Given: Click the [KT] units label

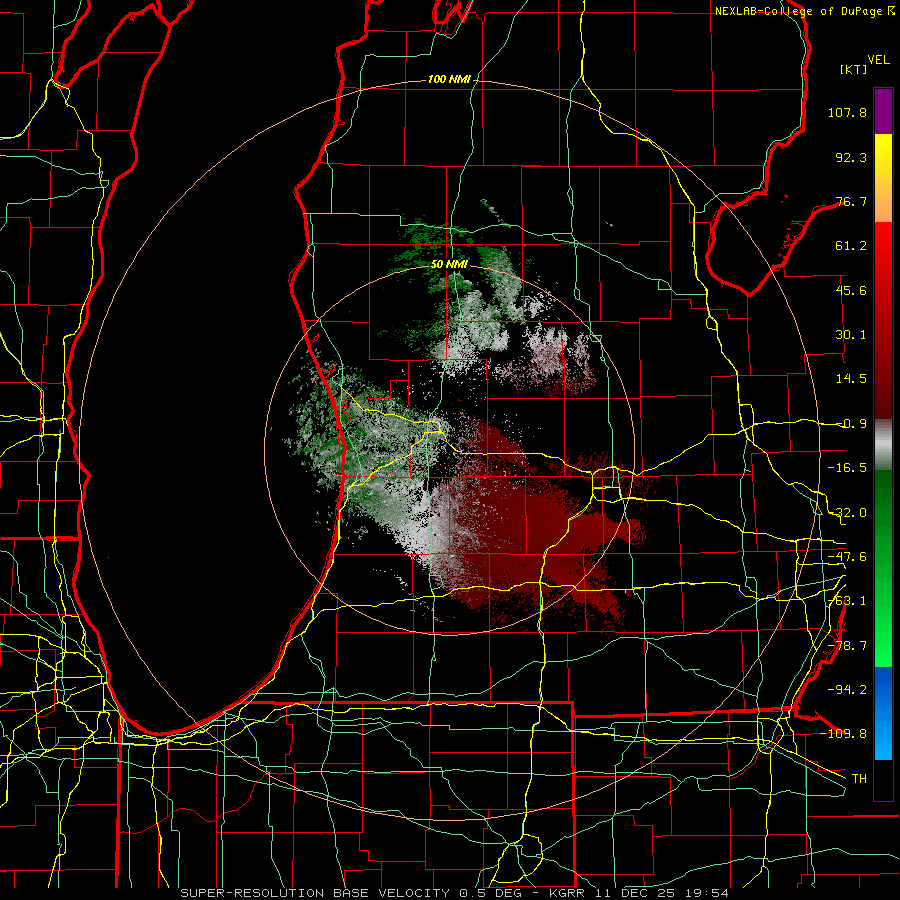Looking at the screenshot, I should point(853,69).
